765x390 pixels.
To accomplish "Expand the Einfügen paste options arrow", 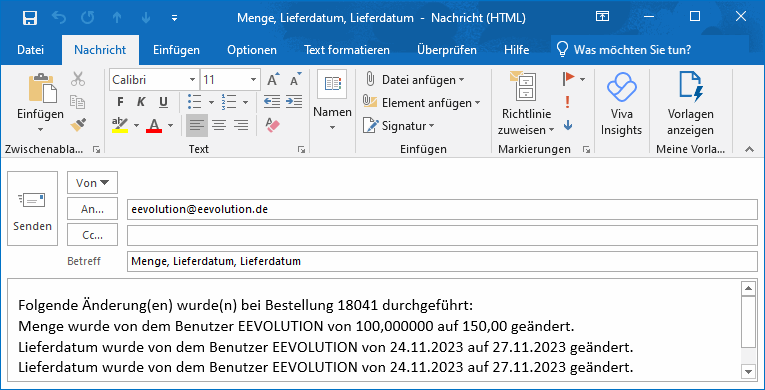I will 40,129.
